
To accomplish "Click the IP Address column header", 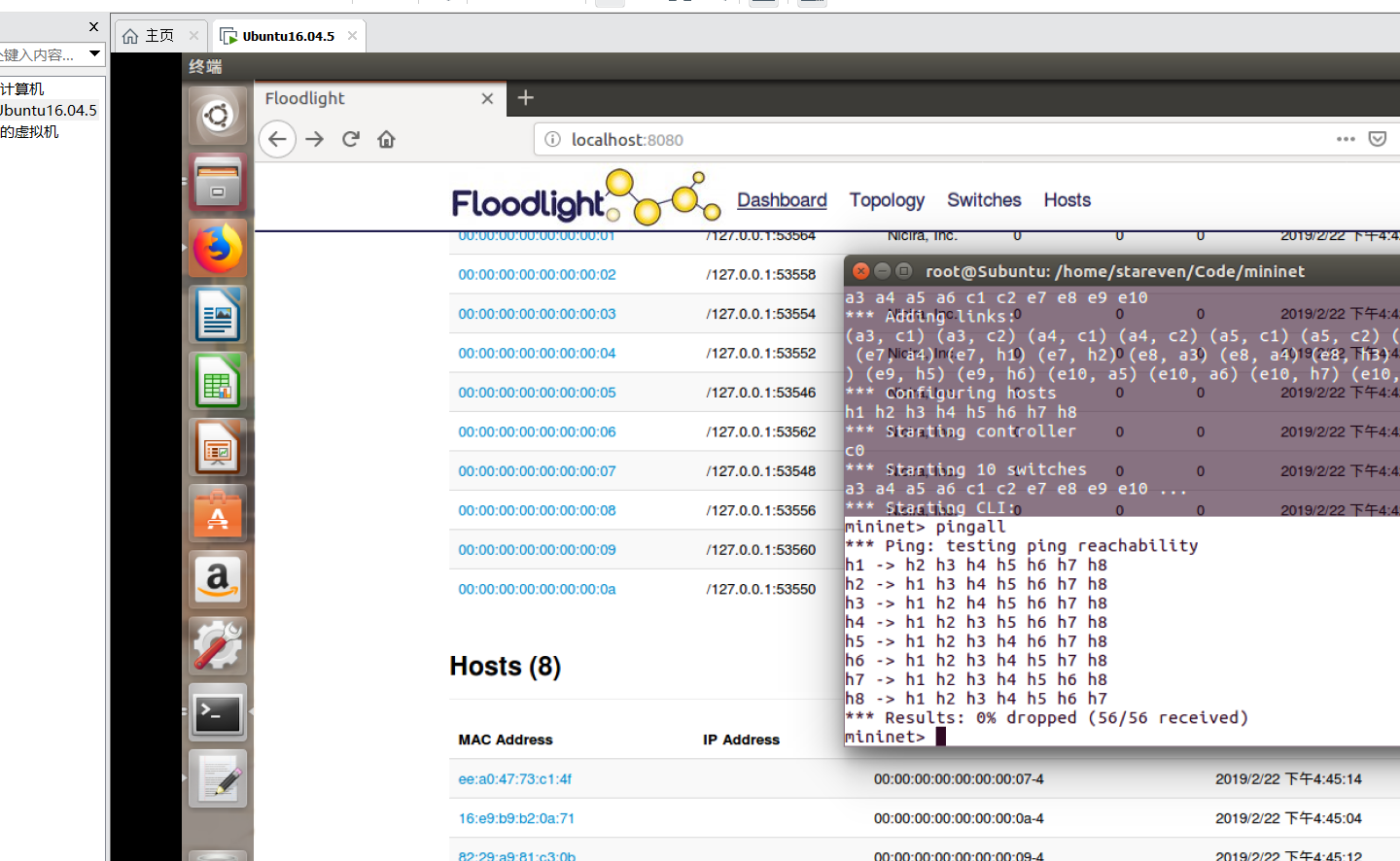I will pyautogui.click(x=741, y=740).
